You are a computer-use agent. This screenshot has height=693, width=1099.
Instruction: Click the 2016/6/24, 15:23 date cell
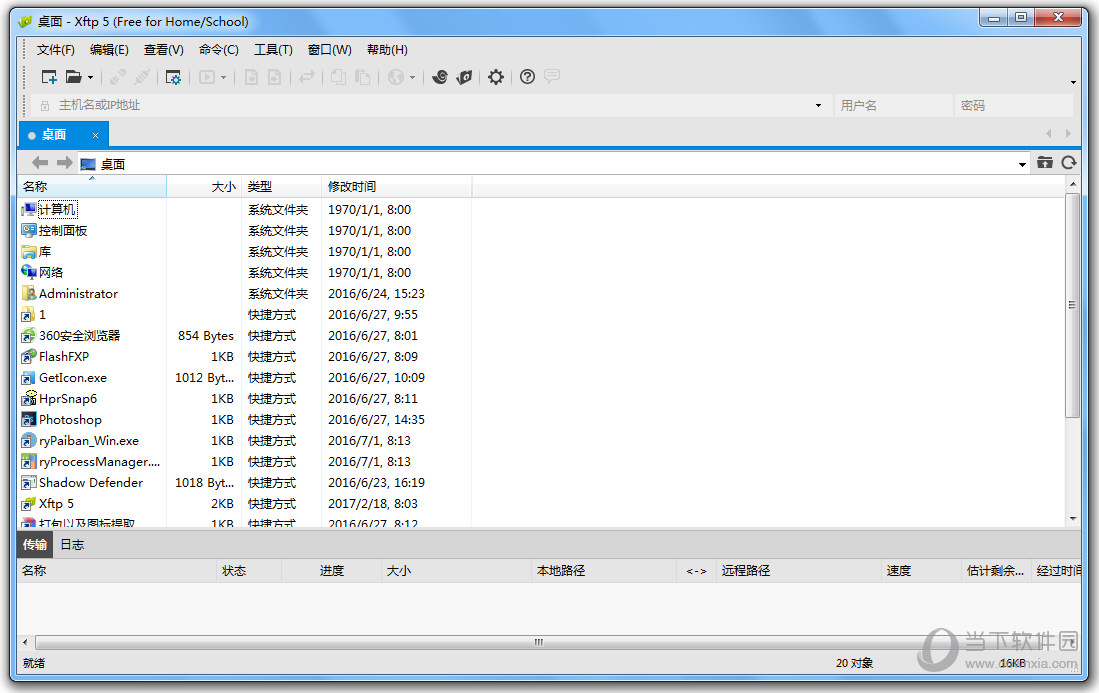[x=376, y=294]
